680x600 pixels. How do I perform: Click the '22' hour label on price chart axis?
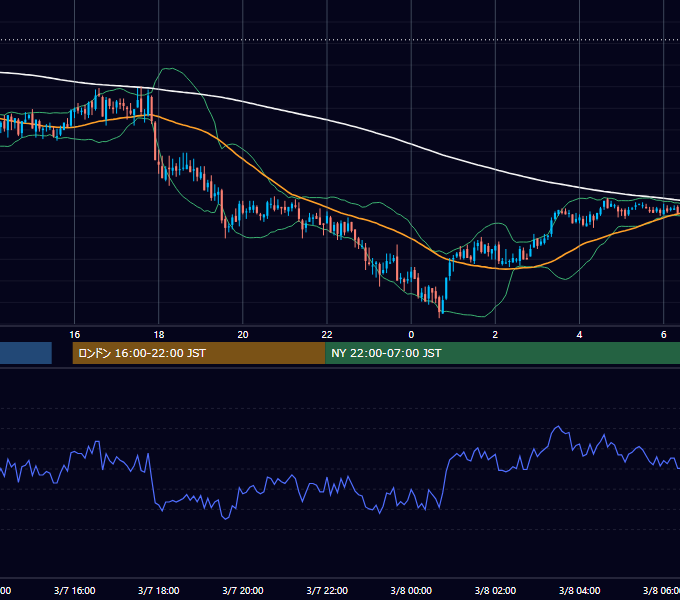[x=327, y=334]
